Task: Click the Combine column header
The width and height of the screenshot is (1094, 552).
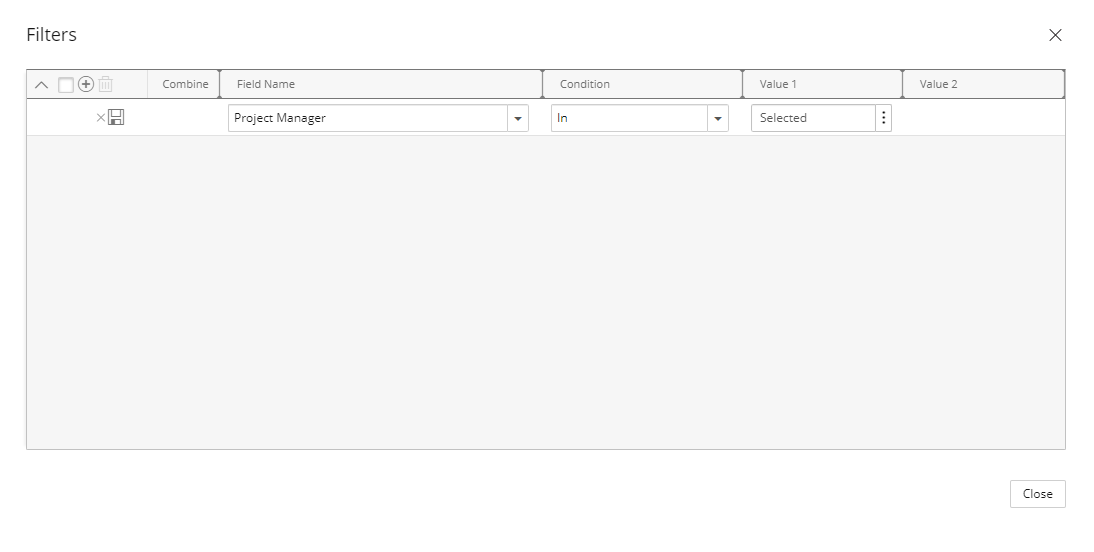Action: pyautogui.click(x=183, y=84)
